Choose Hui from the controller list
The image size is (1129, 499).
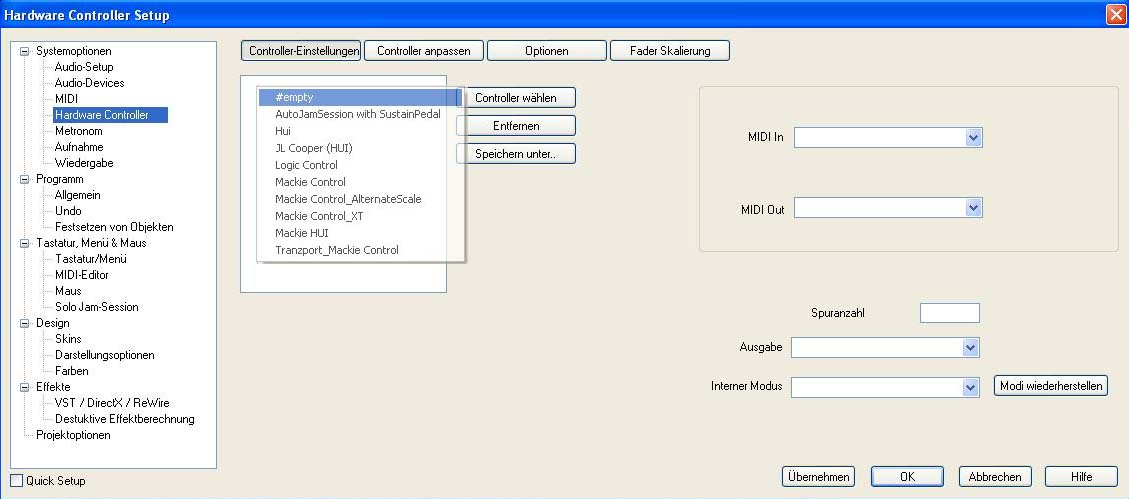click(360, 131)
